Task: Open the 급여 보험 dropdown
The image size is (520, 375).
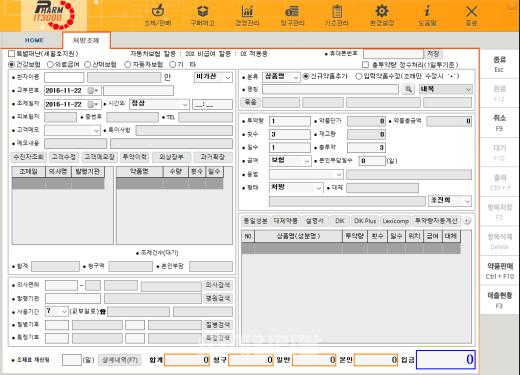Action: coord(290,161)
